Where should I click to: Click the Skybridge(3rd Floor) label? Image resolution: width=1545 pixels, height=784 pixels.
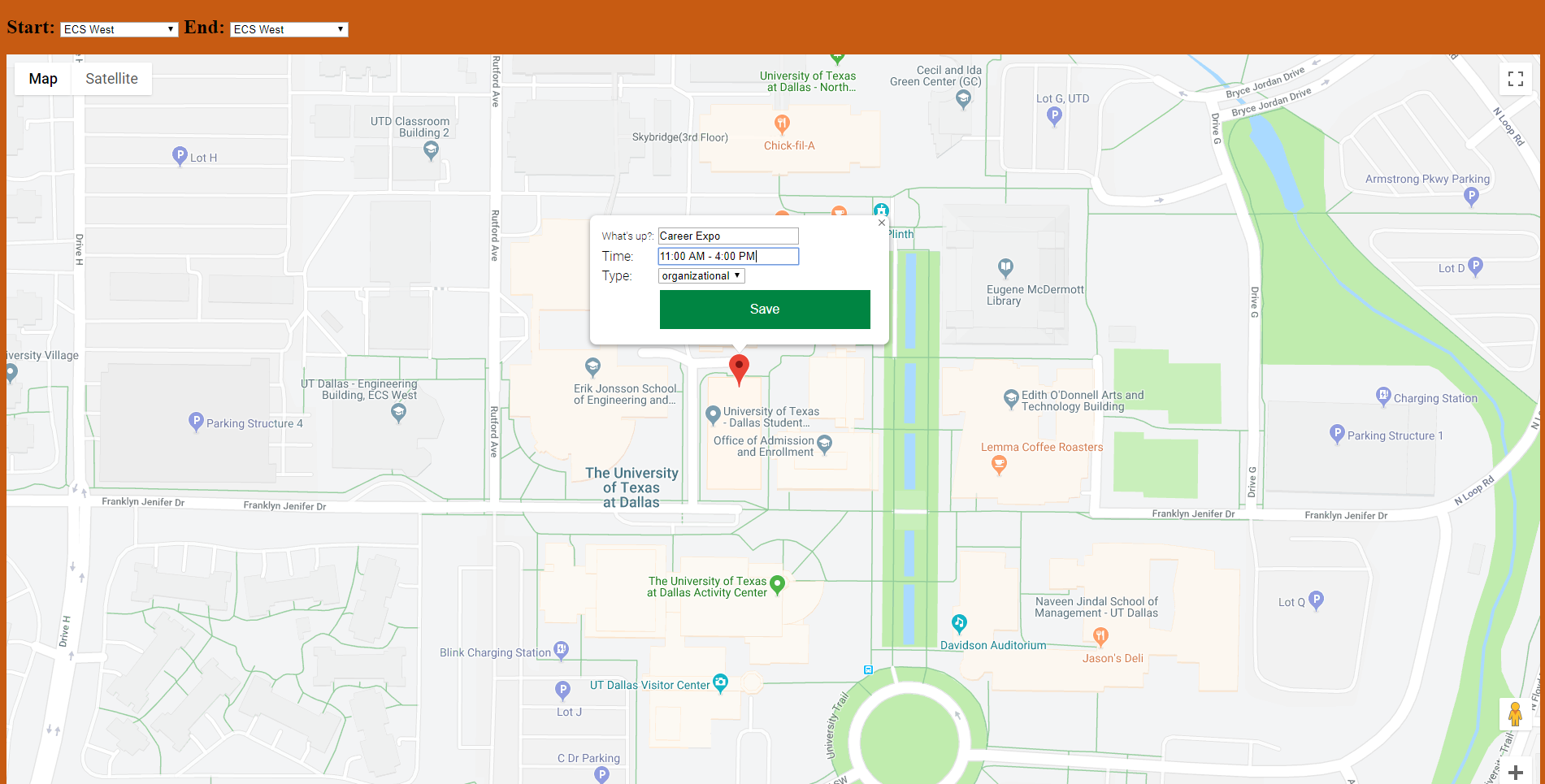[680, 137]
